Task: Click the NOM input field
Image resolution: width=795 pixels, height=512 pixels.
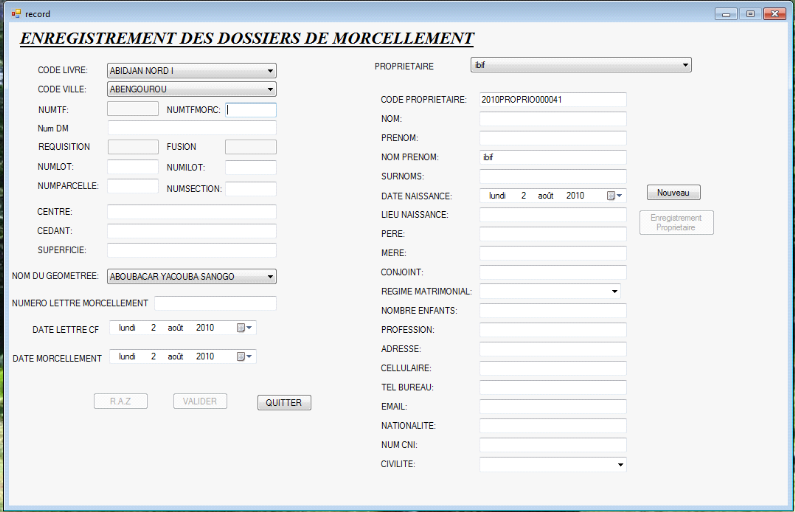Action: click(553, 119)
